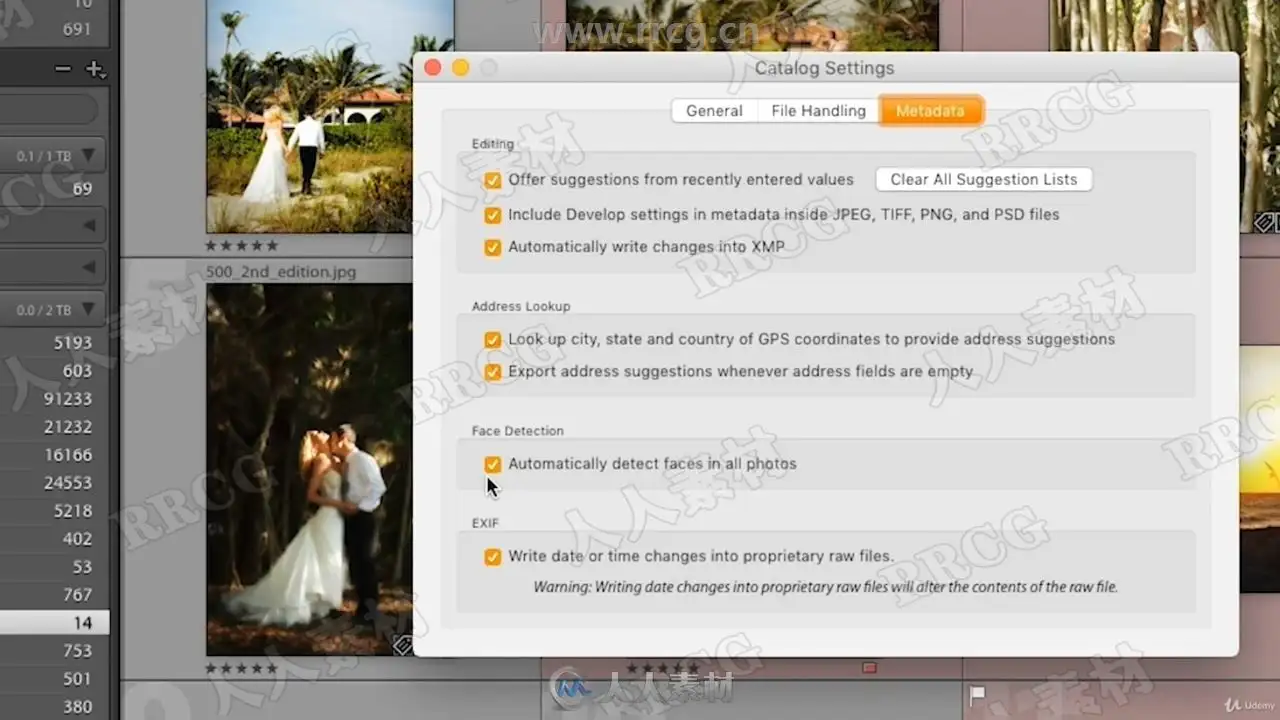Toggle Export address suggestions checkbox
1280x720 pixels.
[x=492, y=372]
